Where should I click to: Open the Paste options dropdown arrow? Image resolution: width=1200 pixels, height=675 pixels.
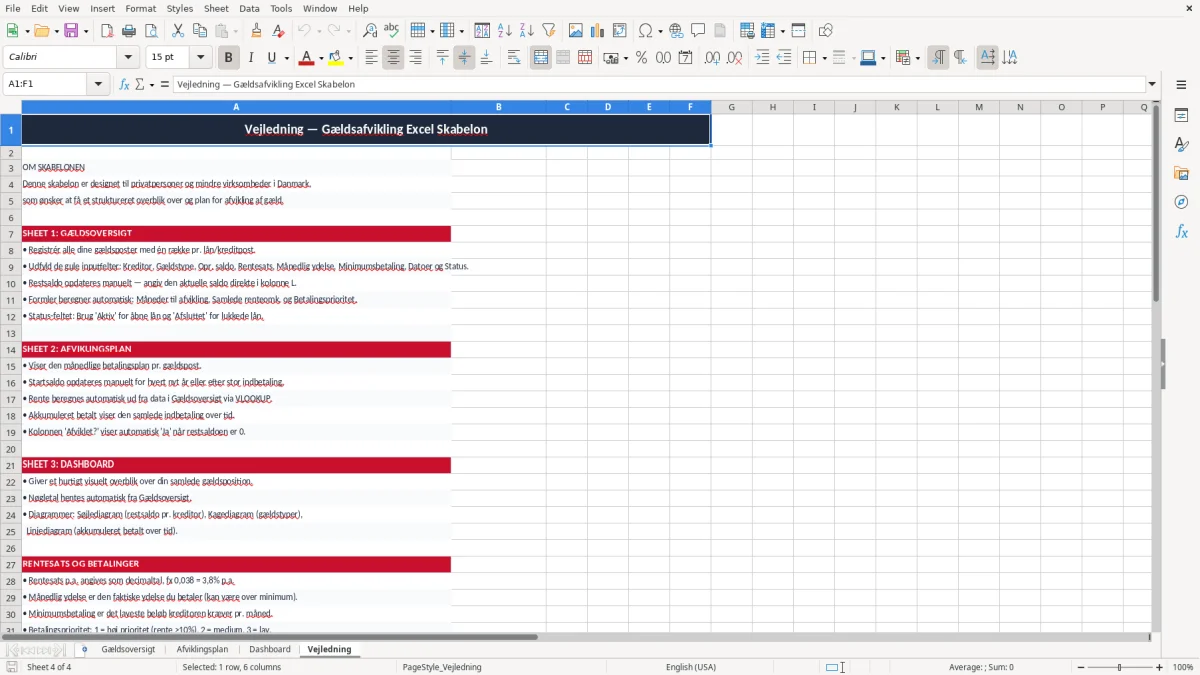[x=235, y=31]
